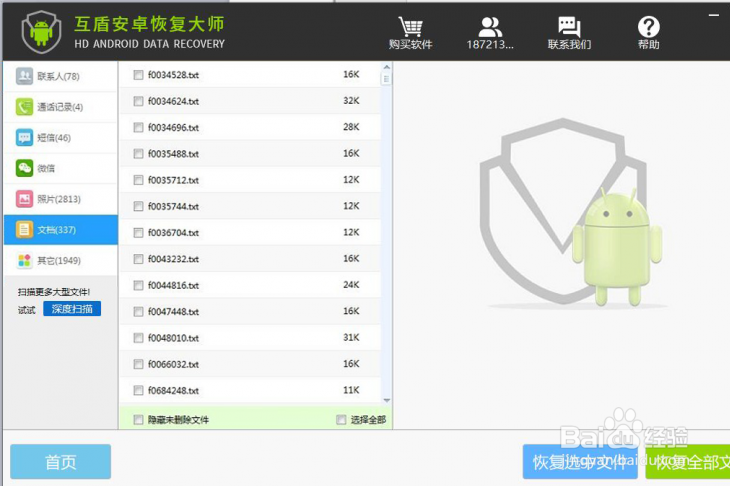The image size is (730, 486).
Task: Check the box for f0066032.txt
Action: (x=138, y=364)
